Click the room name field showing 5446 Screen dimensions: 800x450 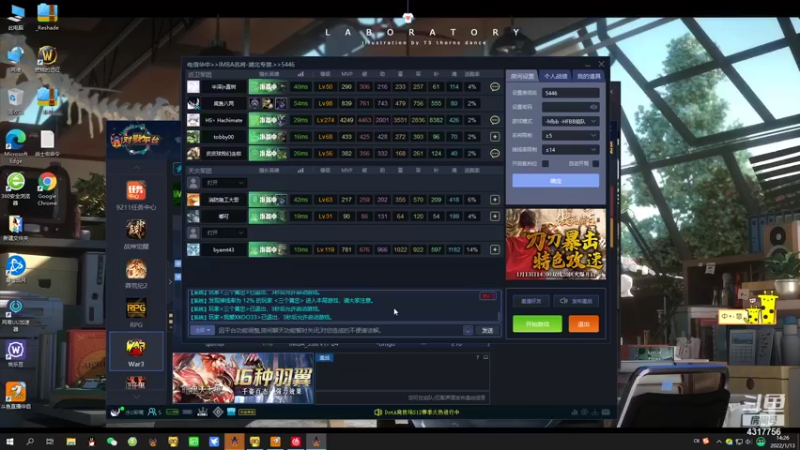click(570, 93)
